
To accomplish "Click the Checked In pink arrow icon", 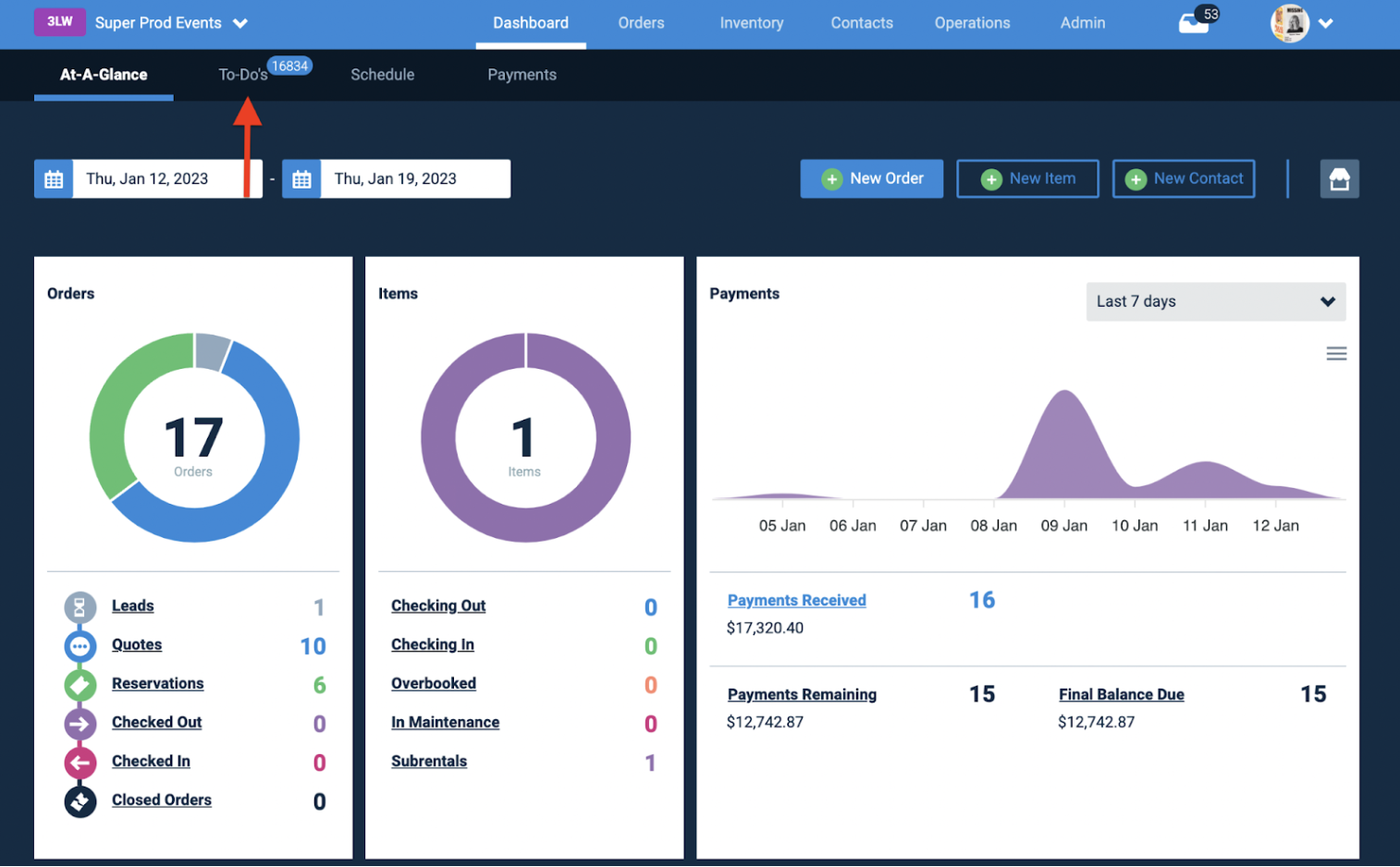I will point(80,763).
